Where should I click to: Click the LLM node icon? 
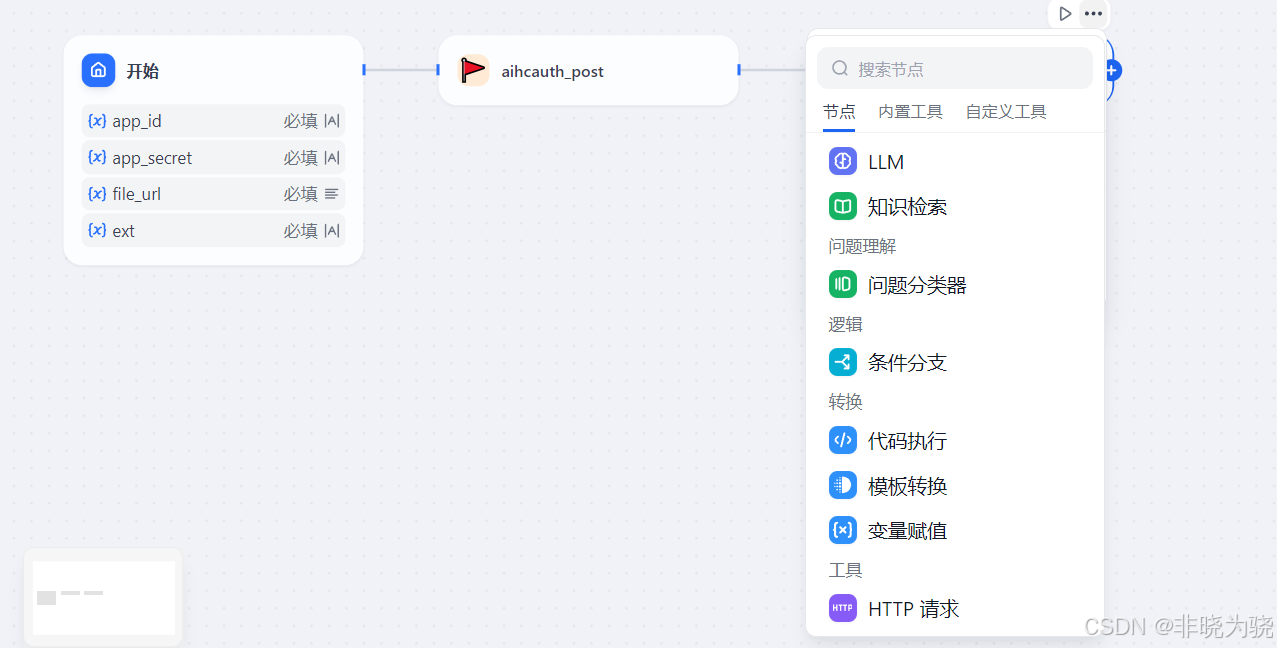pos(843,161)
